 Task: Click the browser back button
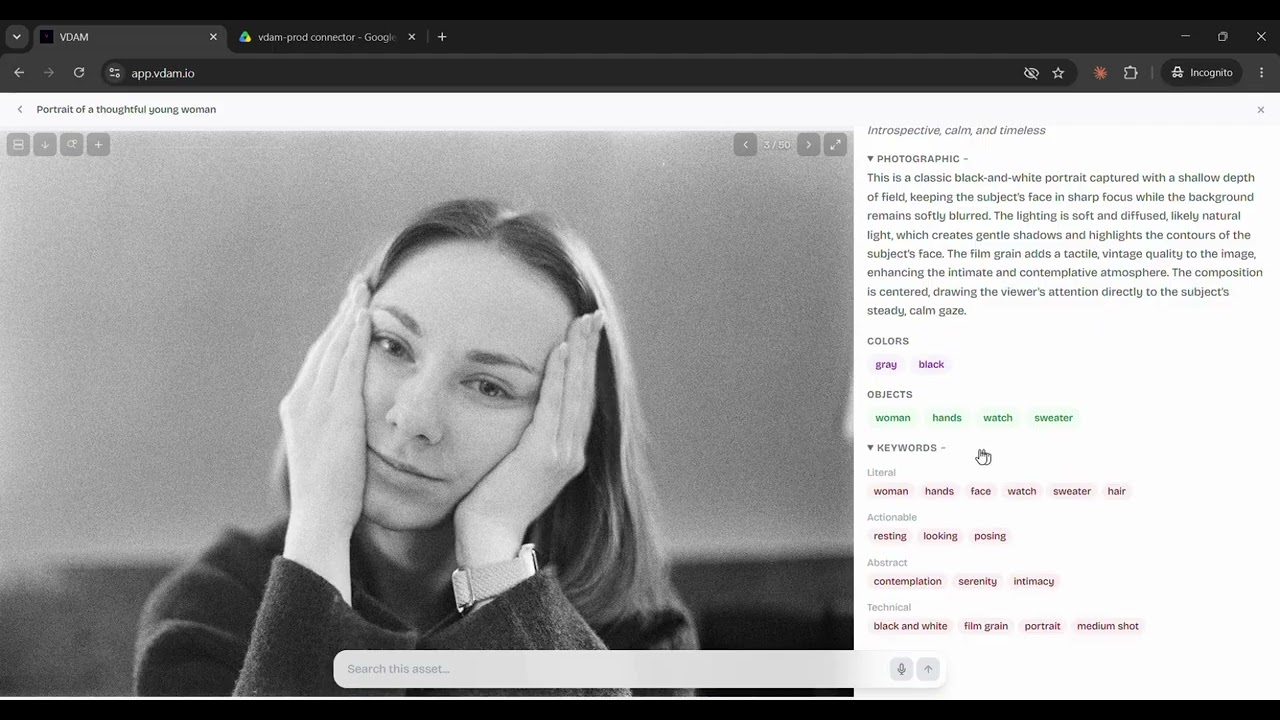click(19, 73)
